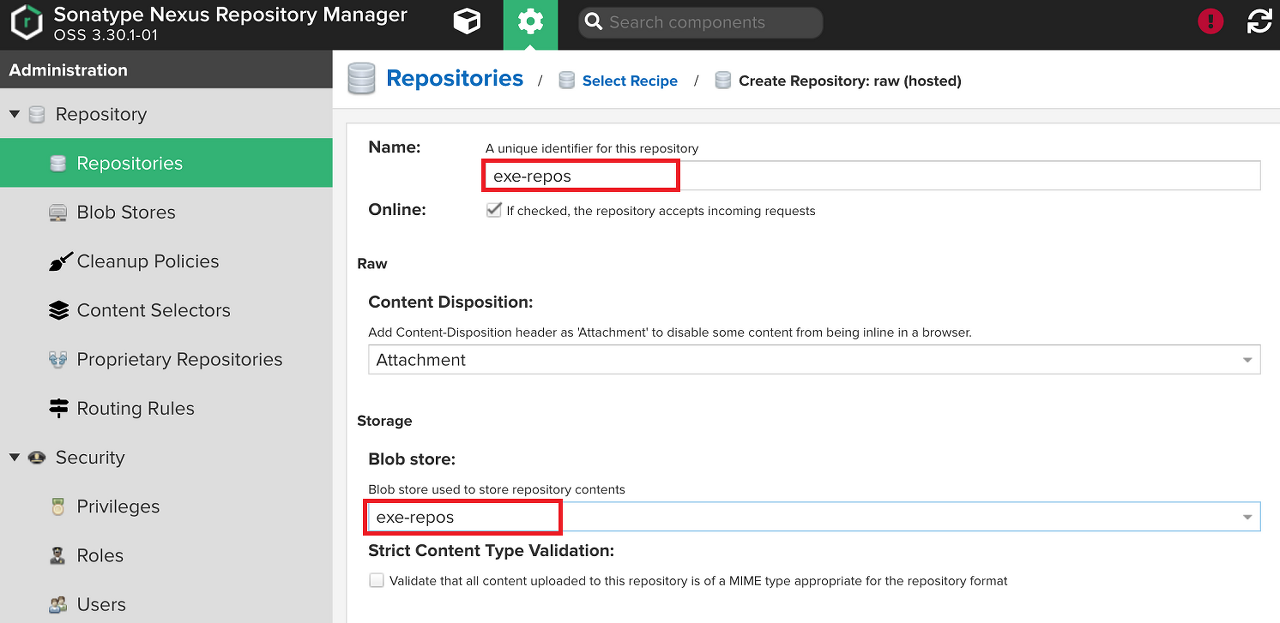
Task: Open Blob Stores in the sidebar
Action: click(166, 212)
